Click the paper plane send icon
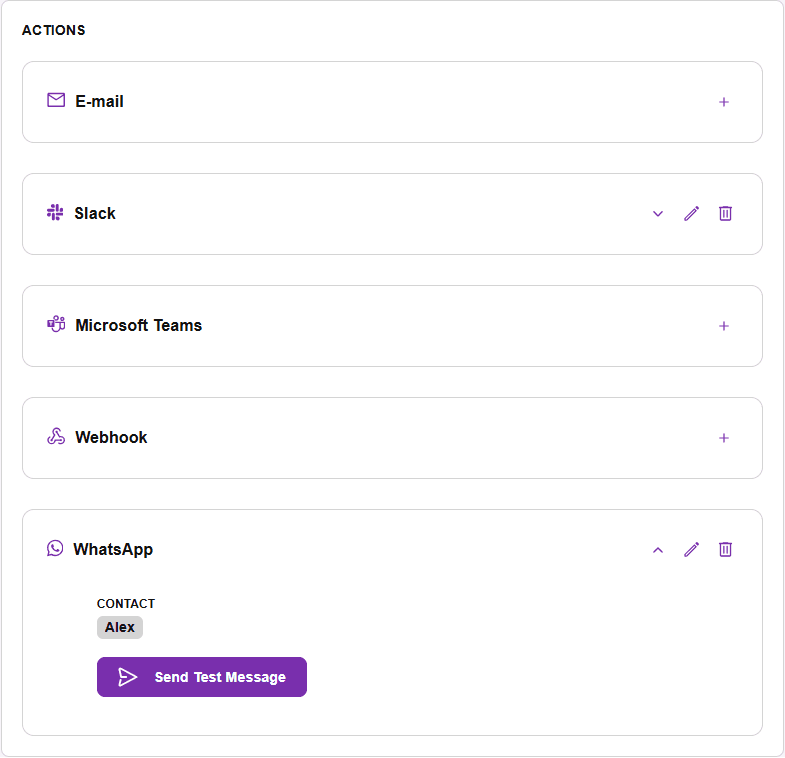The height and width of the screenshot is (758, 785). pyautogui.click(x=127, y=677)
